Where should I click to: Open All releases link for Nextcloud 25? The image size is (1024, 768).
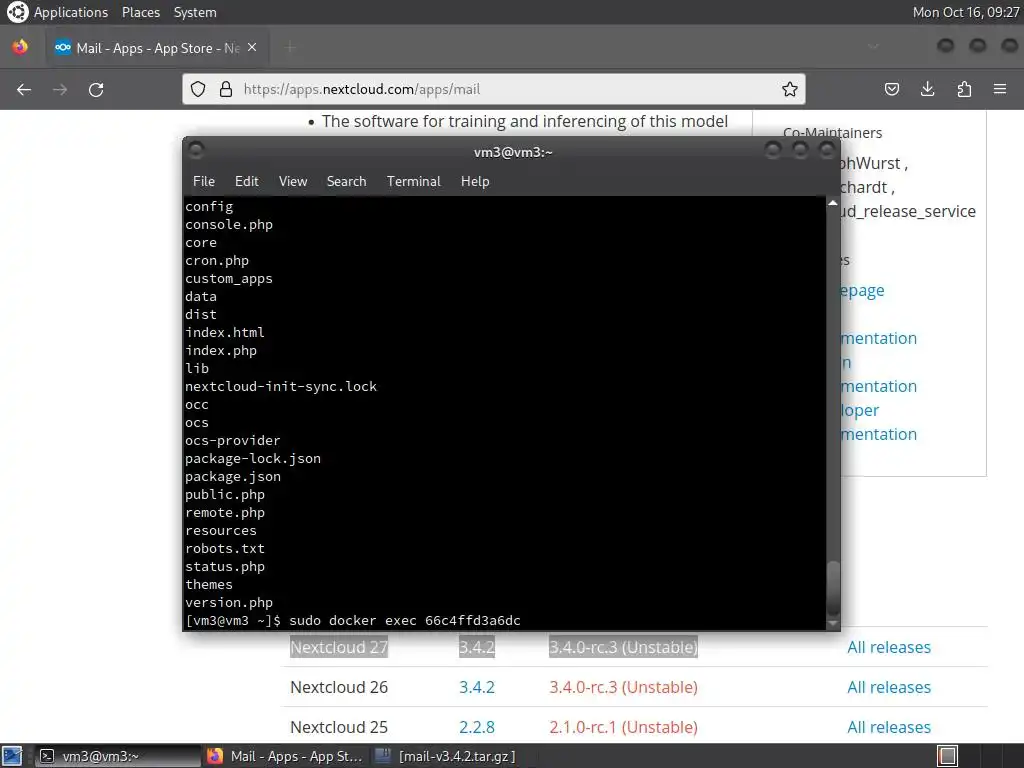point(888,727)
